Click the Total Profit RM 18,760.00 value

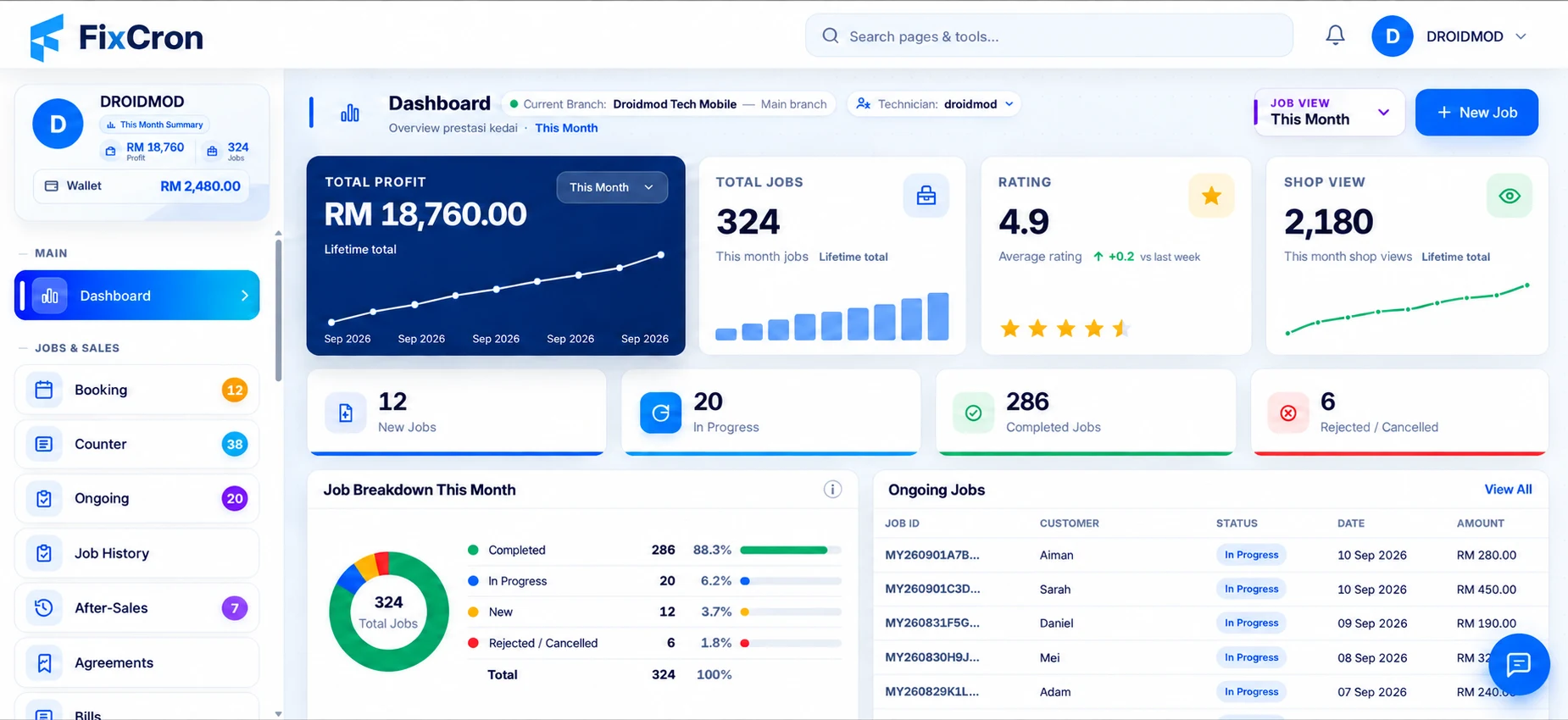coord(425,214)
